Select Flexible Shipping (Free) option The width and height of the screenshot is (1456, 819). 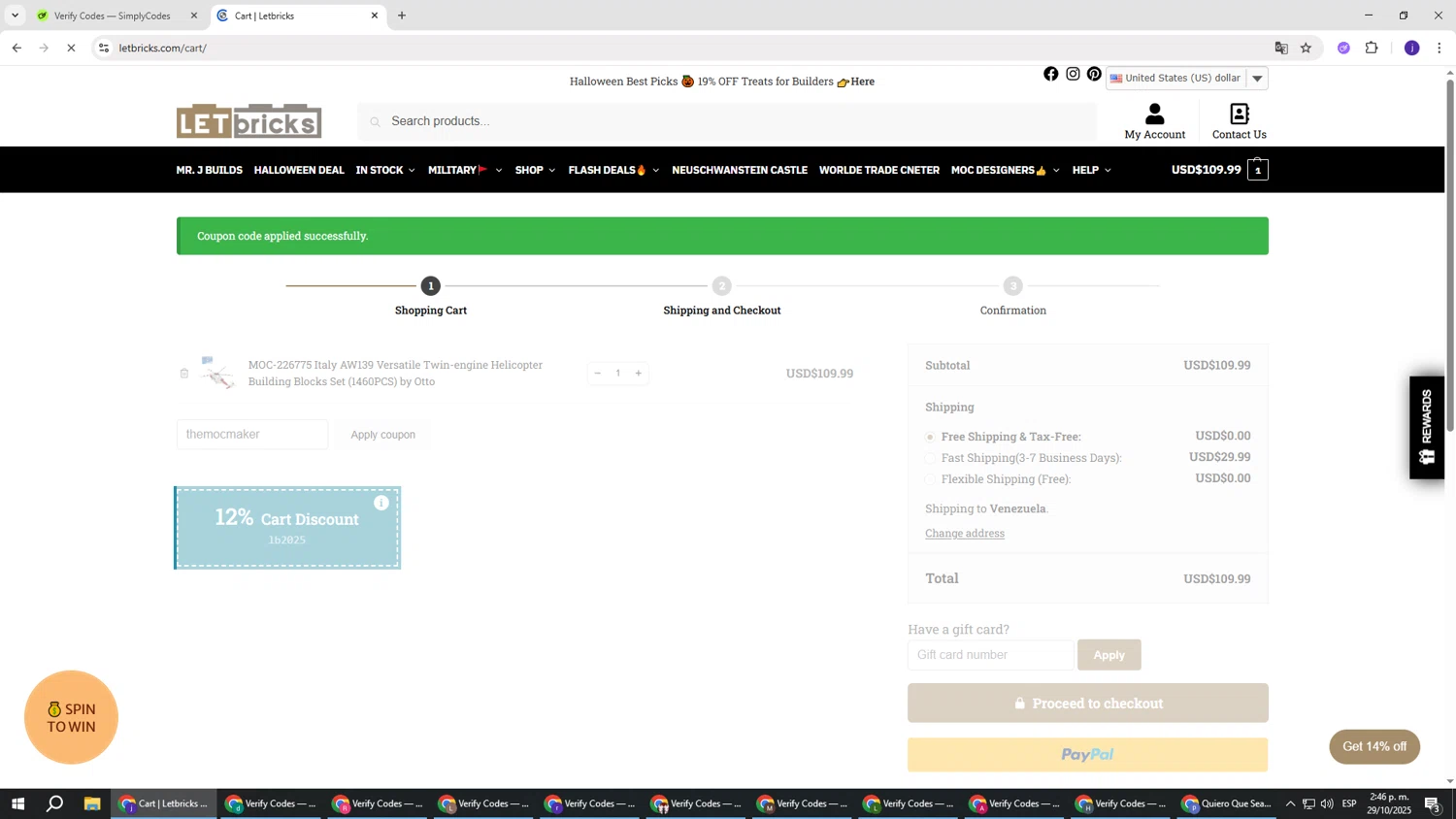pos(930,480)
